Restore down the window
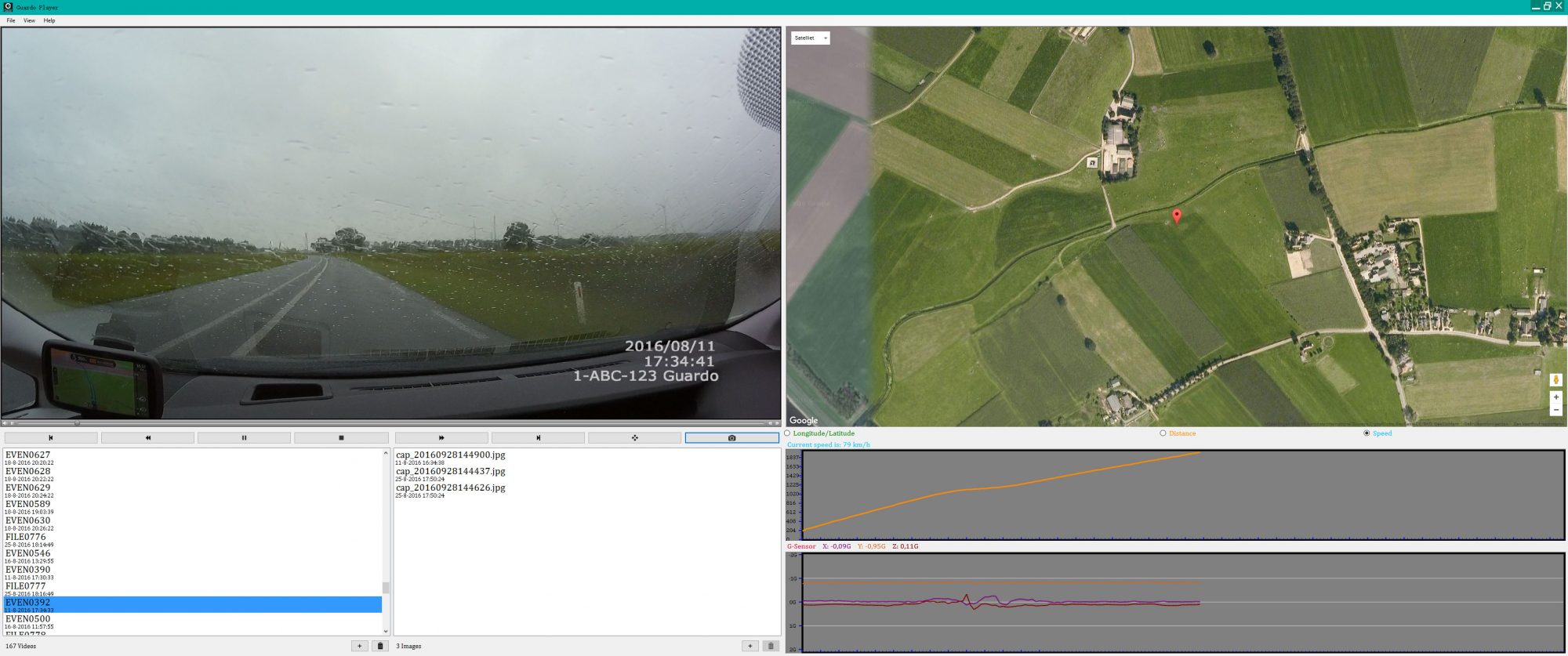Screen dimensions: 1568x656 pos(1548,6)
